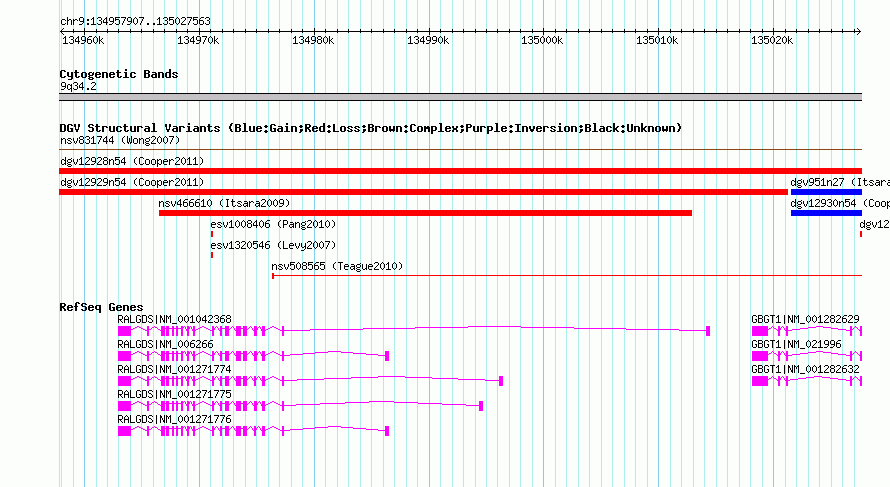
Task: Click the GBGT1 NM_001282632 transcript glyph
Action: pyautogui.click(x=807, y=381)
